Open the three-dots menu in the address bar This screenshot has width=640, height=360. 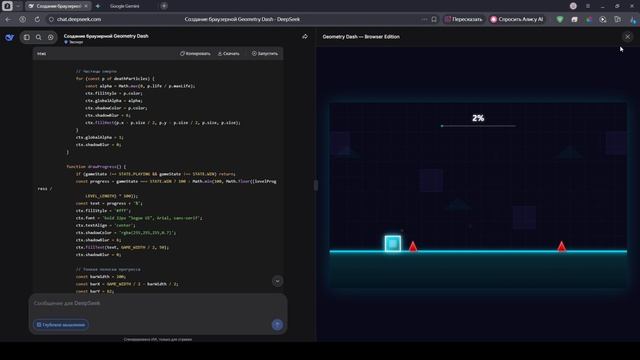tap(424, 19)
